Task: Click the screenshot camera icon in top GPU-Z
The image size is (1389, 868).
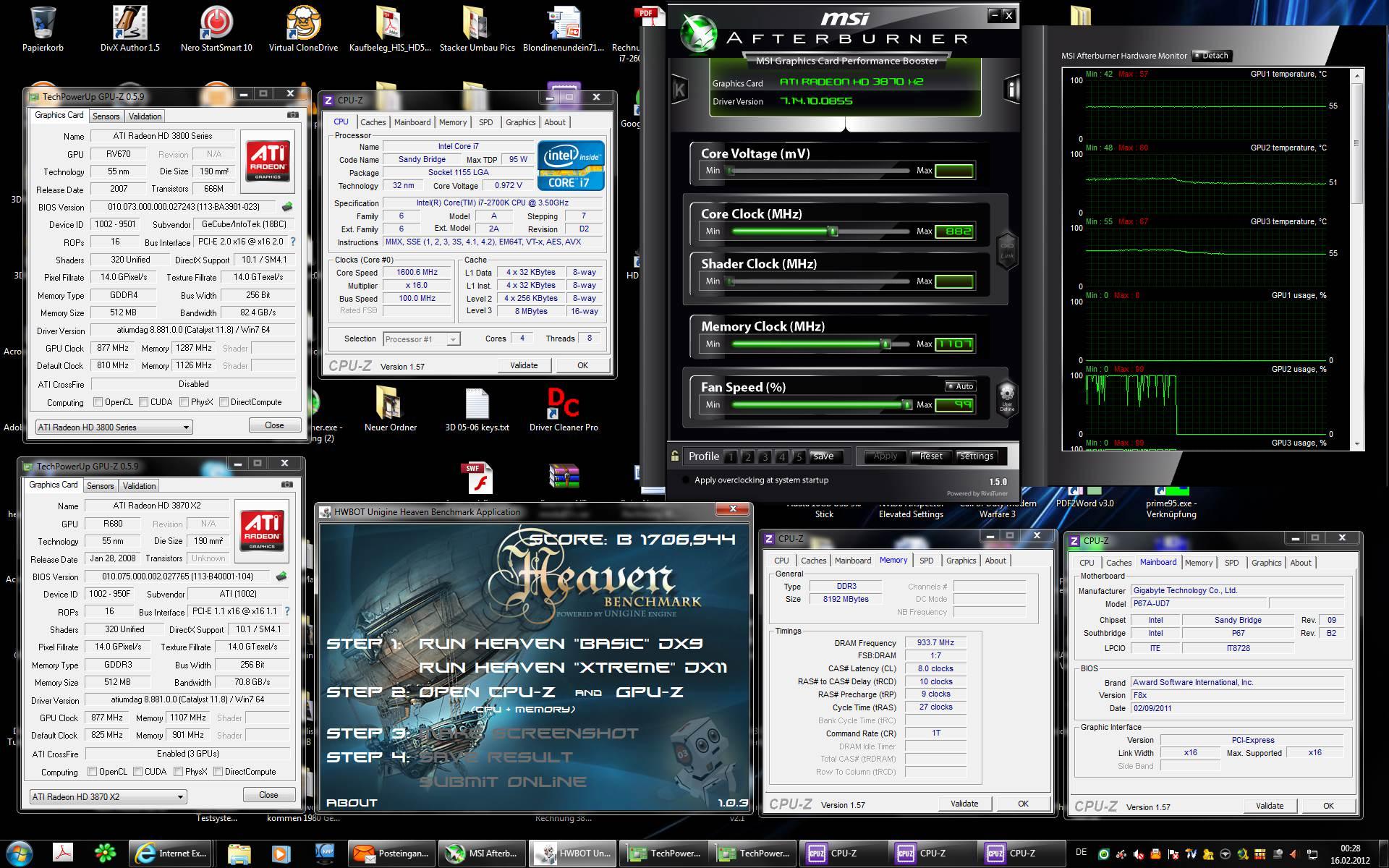Action: (292, 115)
